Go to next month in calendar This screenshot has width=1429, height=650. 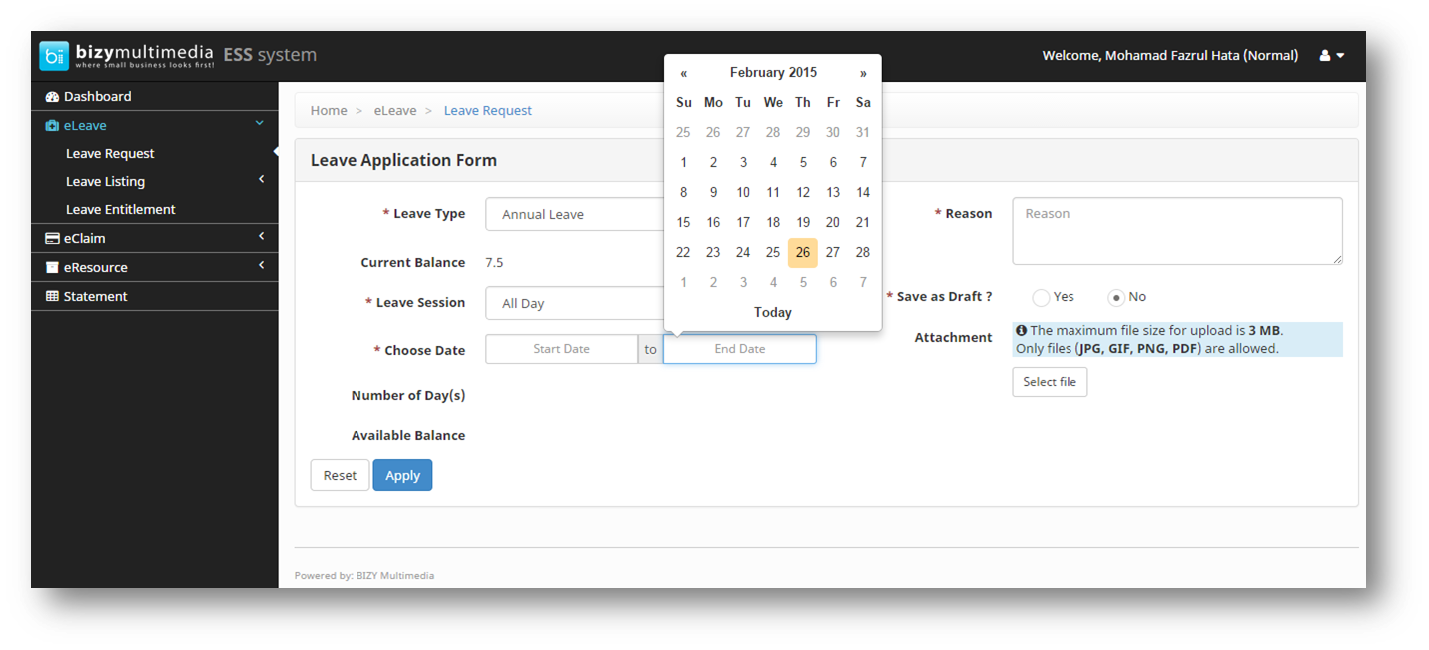point(863,73)
